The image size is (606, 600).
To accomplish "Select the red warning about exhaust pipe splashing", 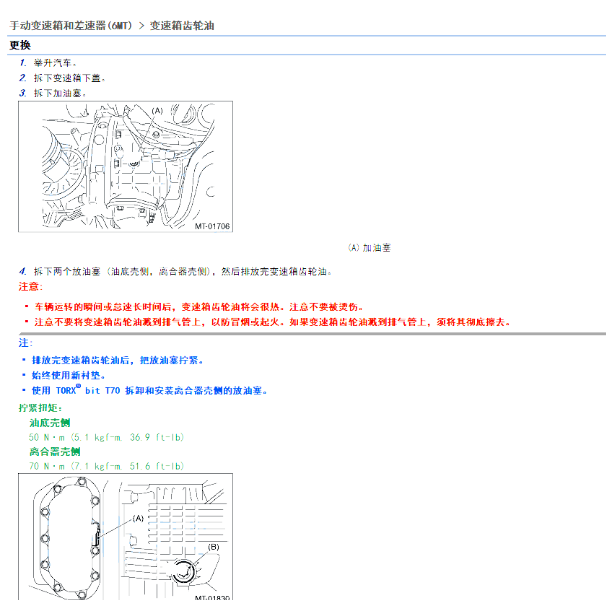I will tap(272, 322).
